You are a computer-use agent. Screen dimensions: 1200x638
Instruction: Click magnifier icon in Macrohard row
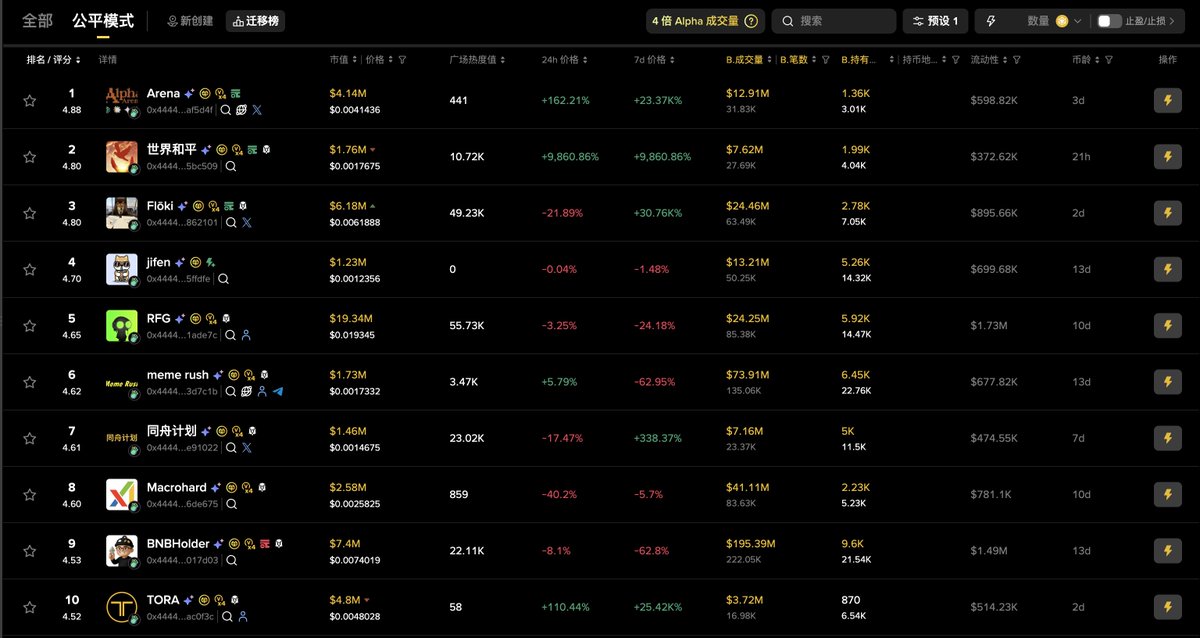coord(230,504)
